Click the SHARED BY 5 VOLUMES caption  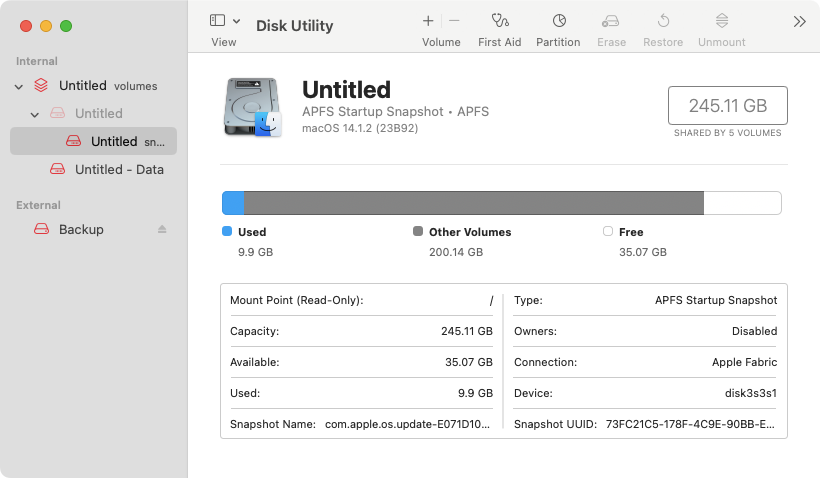click(x=727, y=133)
